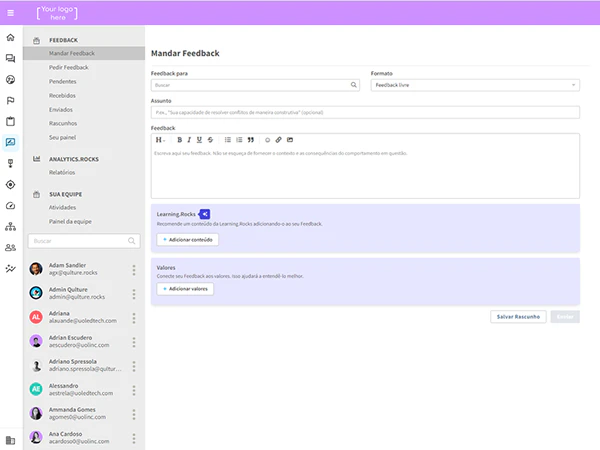Image resolution: width=600 pixels, height=450 pixels.
Task: Open the speedometer icon in sidebar
Action: coord(10,205)
